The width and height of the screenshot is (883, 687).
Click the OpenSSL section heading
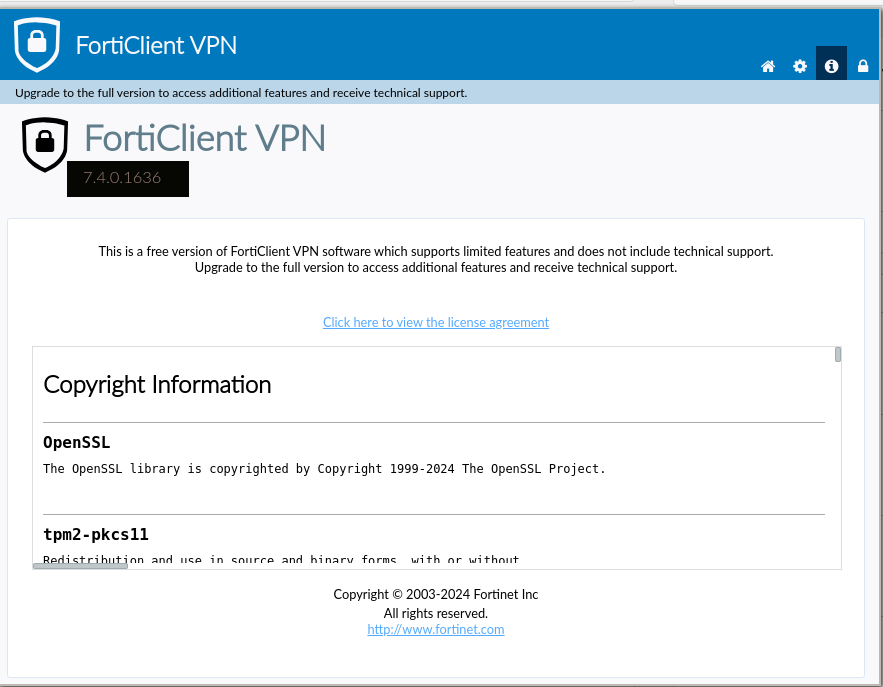point(77,442)
